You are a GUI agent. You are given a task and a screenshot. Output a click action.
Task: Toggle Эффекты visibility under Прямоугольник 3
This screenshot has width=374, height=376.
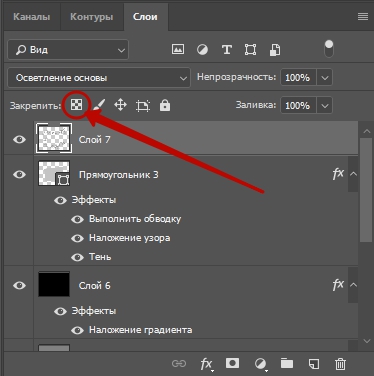pyautogui.click(x=60, y=200)
